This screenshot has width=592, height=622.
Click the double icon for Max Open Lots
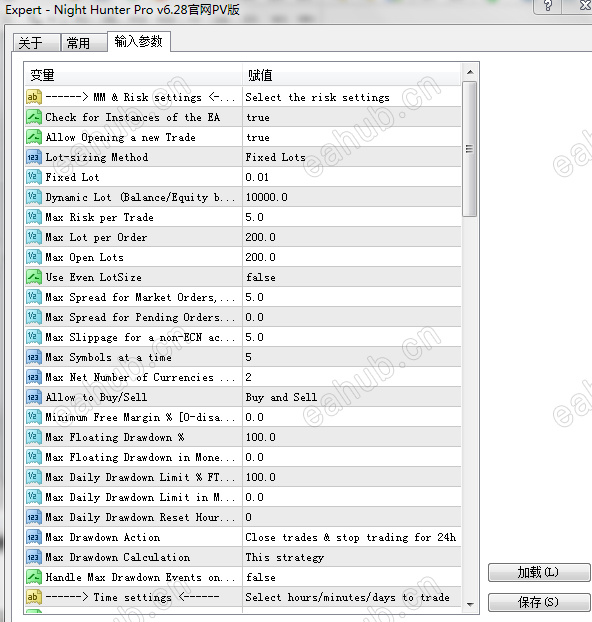(x=34, y=257)
